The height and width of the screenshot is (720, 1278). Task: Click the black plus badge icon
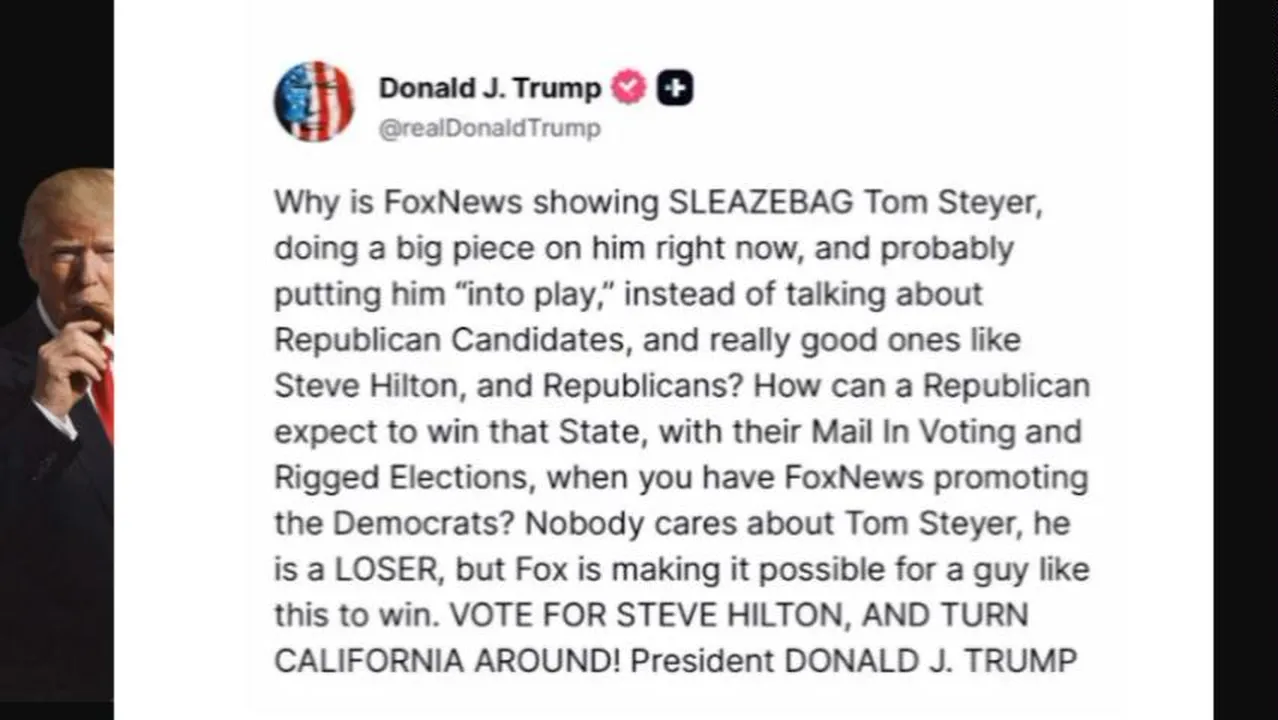point(675,88)
